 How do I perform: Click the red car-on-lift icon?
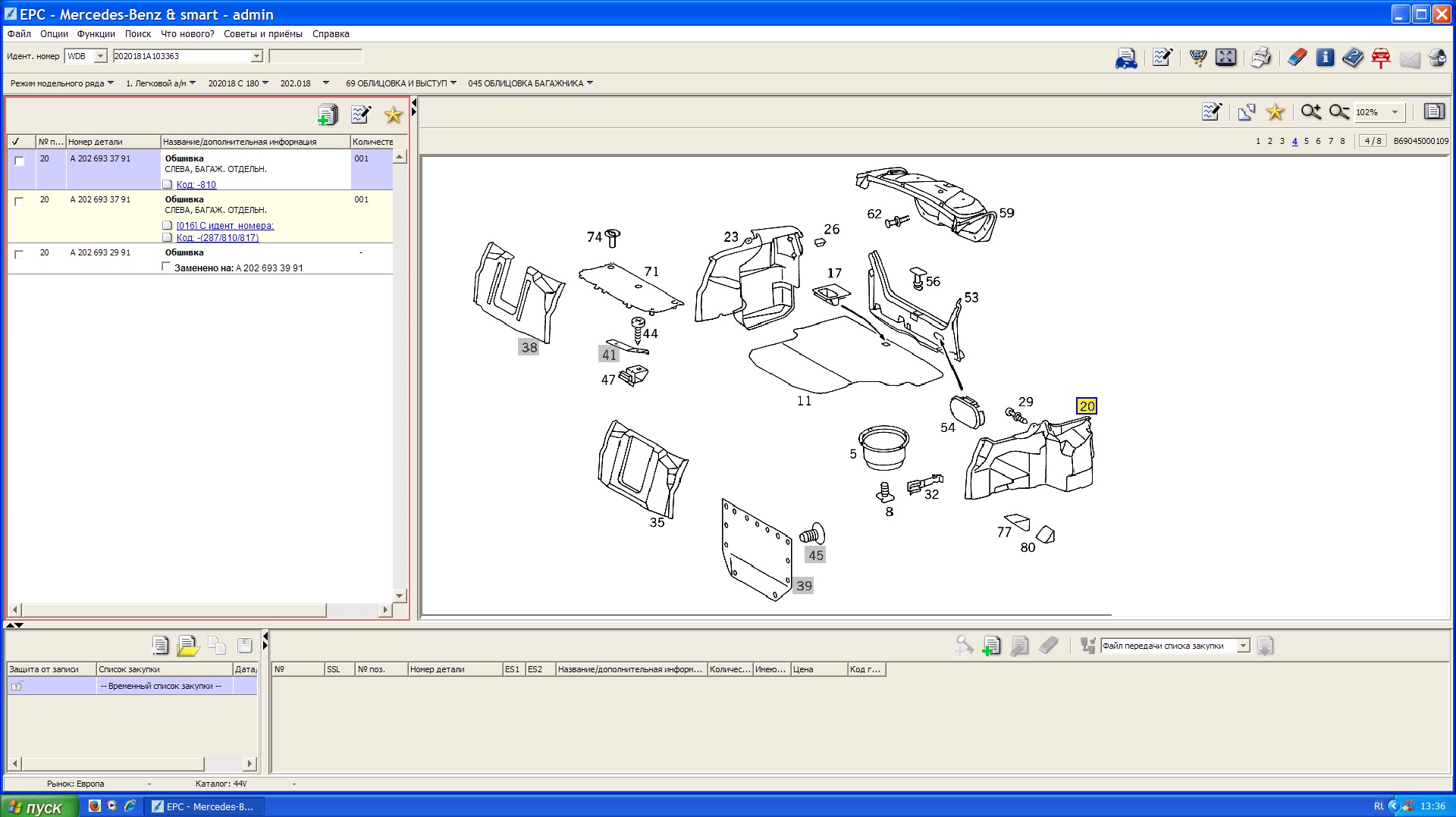tap(1381, 58)
